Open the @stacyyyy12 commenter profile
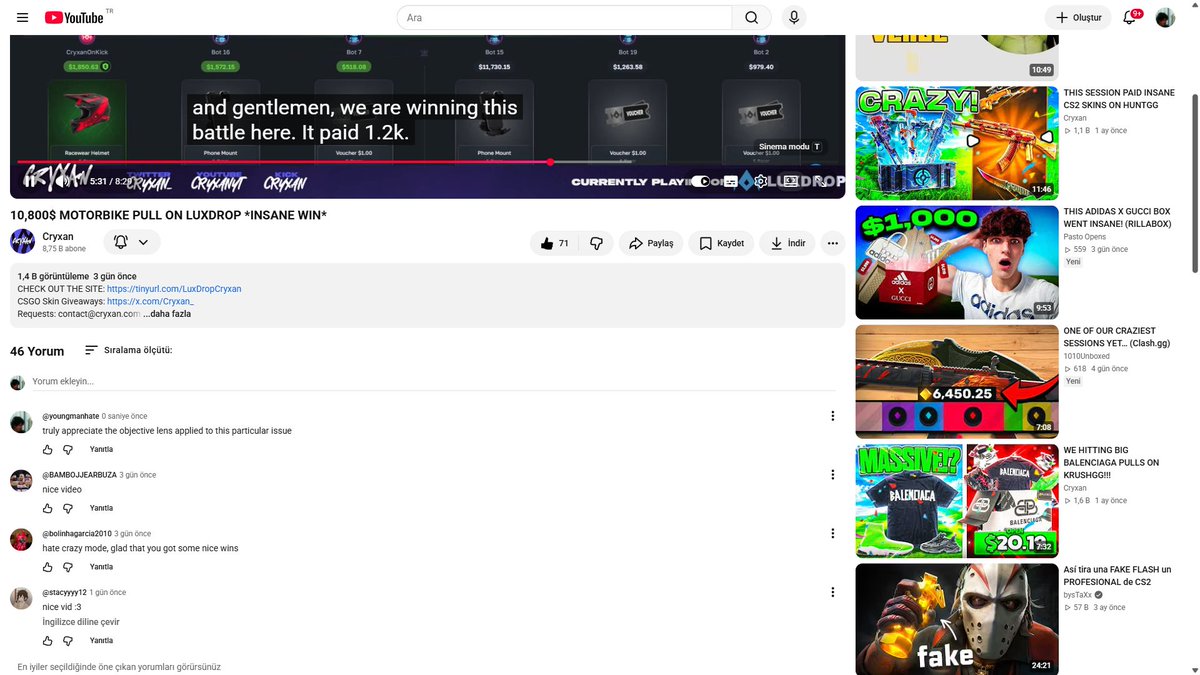 tap(64, 592)
